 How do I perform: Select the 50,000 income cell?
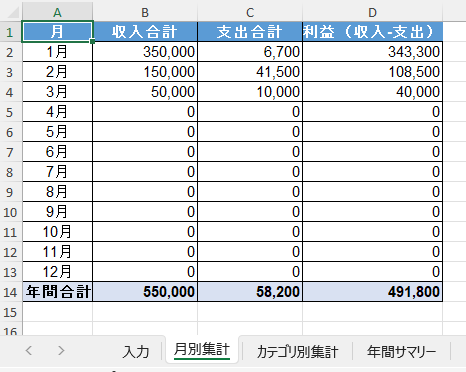pyautogui.click(x=145, y=92)
